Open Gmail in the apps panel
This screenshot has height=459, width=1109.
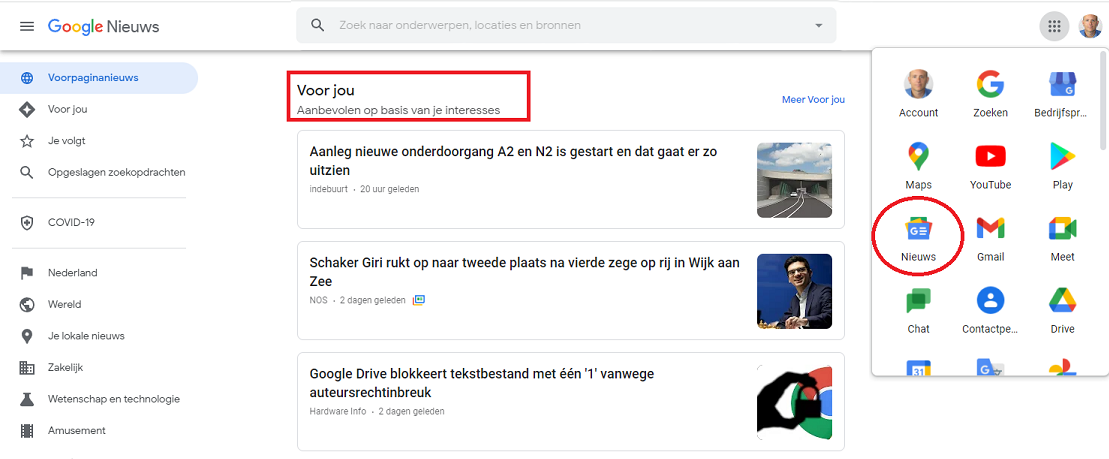990,238
